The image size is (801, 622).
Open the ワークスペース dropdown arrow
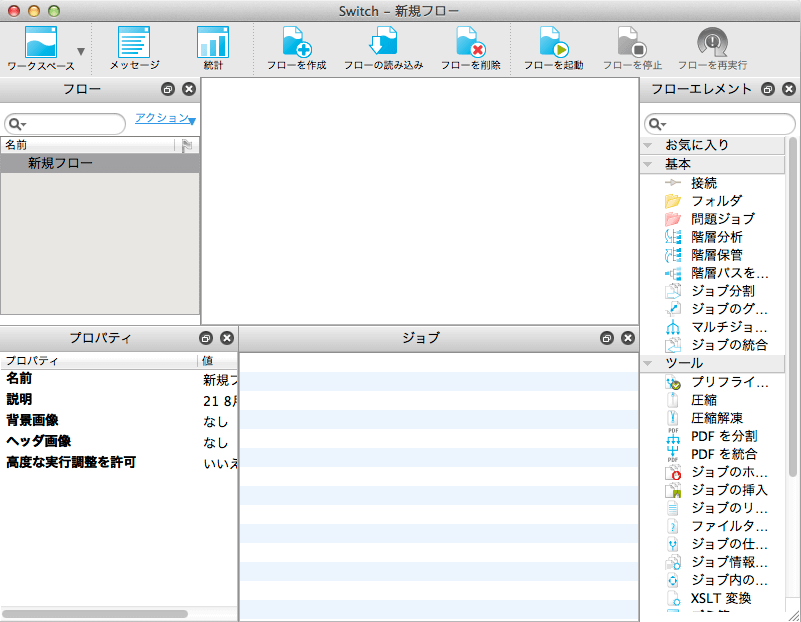[81, 51]
